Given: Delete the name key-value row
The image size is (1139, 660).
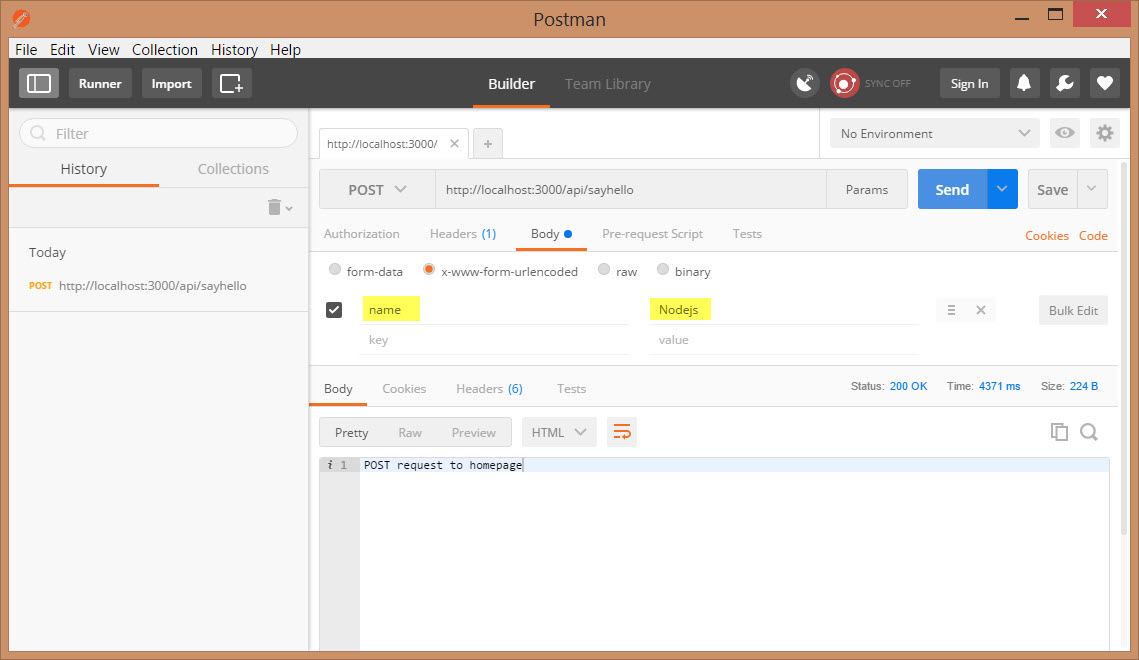Looking at the screenshot, I should pyautogui.click(x=981, y=310).
